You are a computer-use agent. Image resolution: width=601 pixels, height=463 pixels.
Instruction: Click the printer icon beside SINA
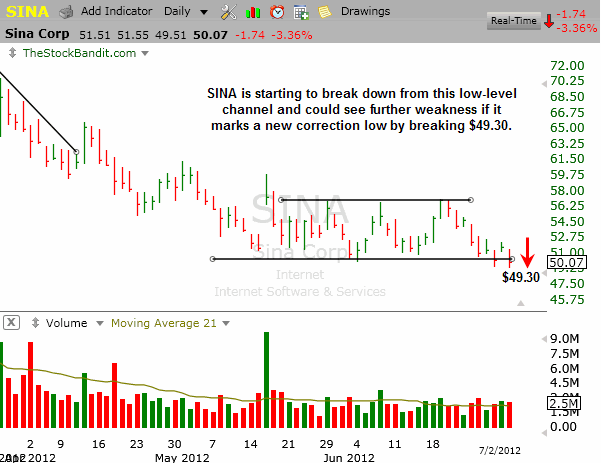click(66, 12)
